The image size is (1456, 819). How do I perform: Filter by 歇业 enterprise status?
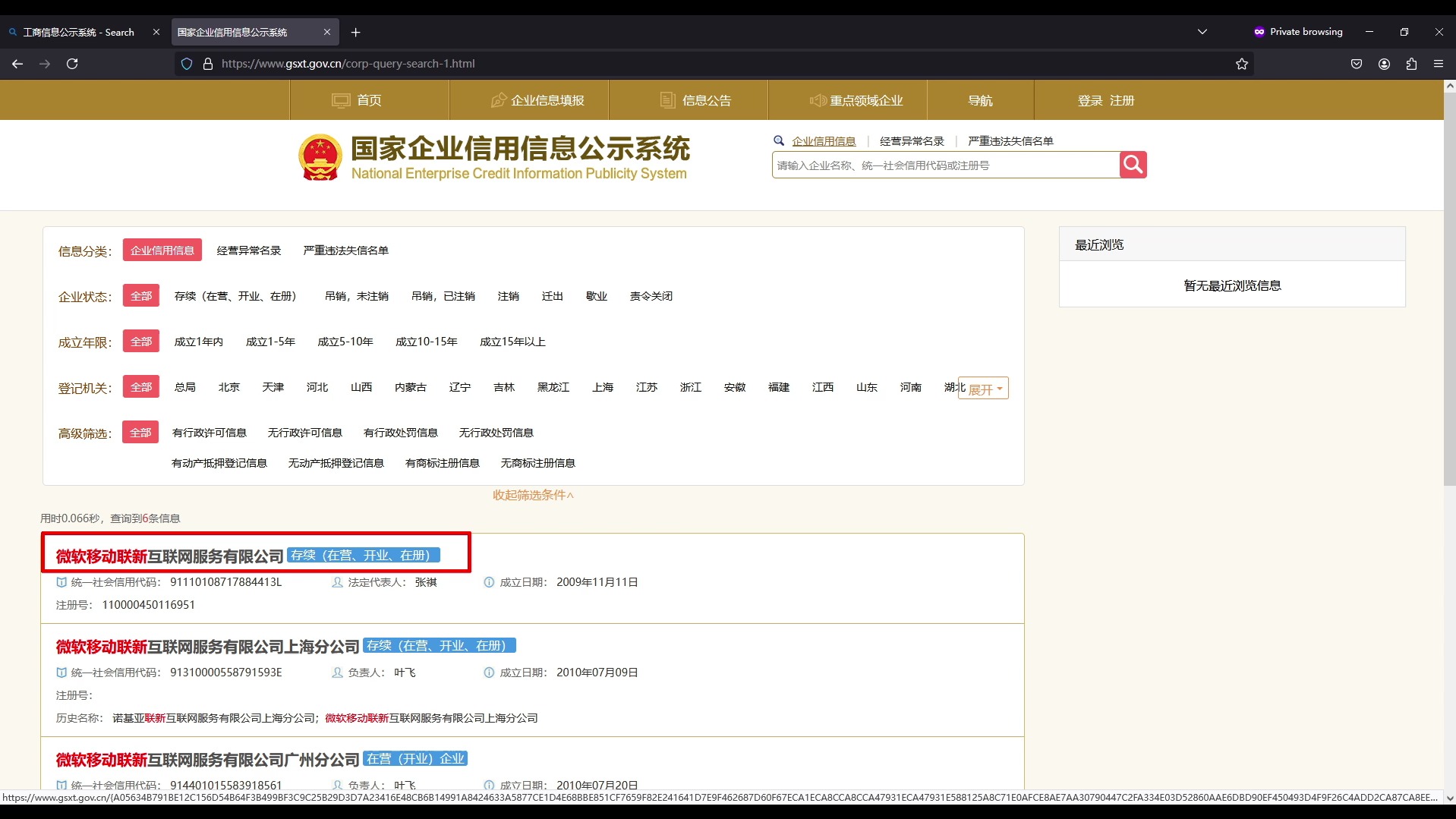[x=597, y=296]
